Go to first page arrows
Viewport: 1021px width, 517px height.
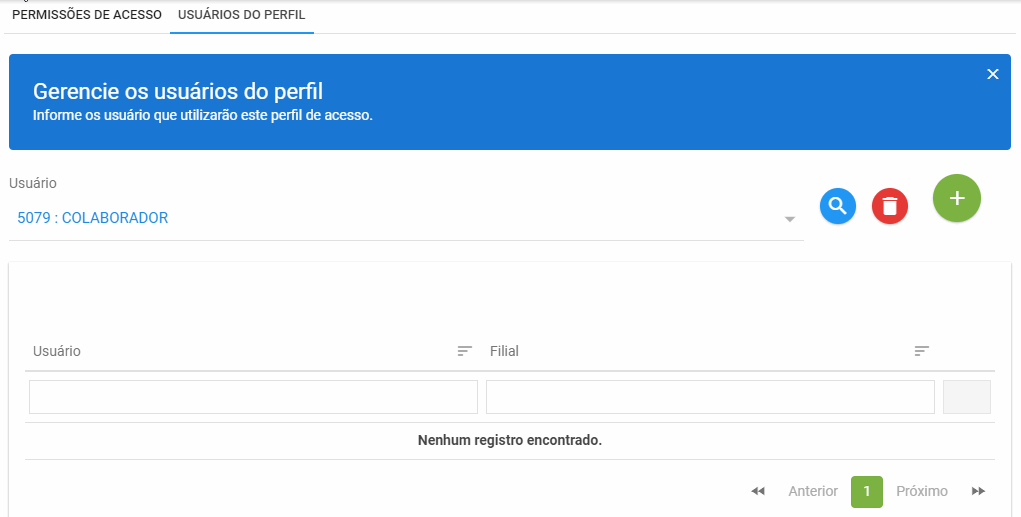758,491
